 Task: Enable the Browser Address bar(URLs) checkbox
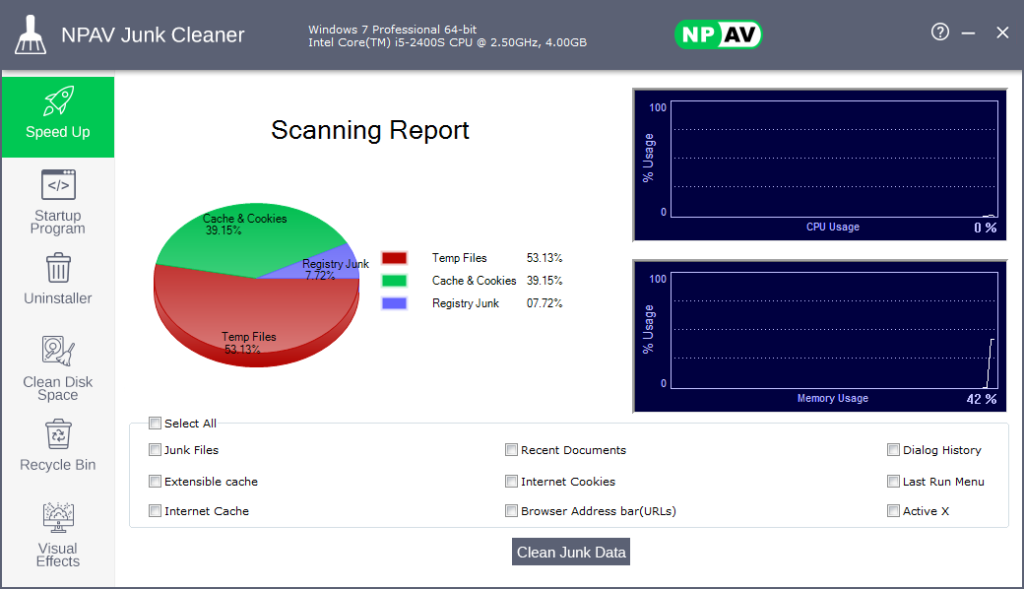(512, 511)
